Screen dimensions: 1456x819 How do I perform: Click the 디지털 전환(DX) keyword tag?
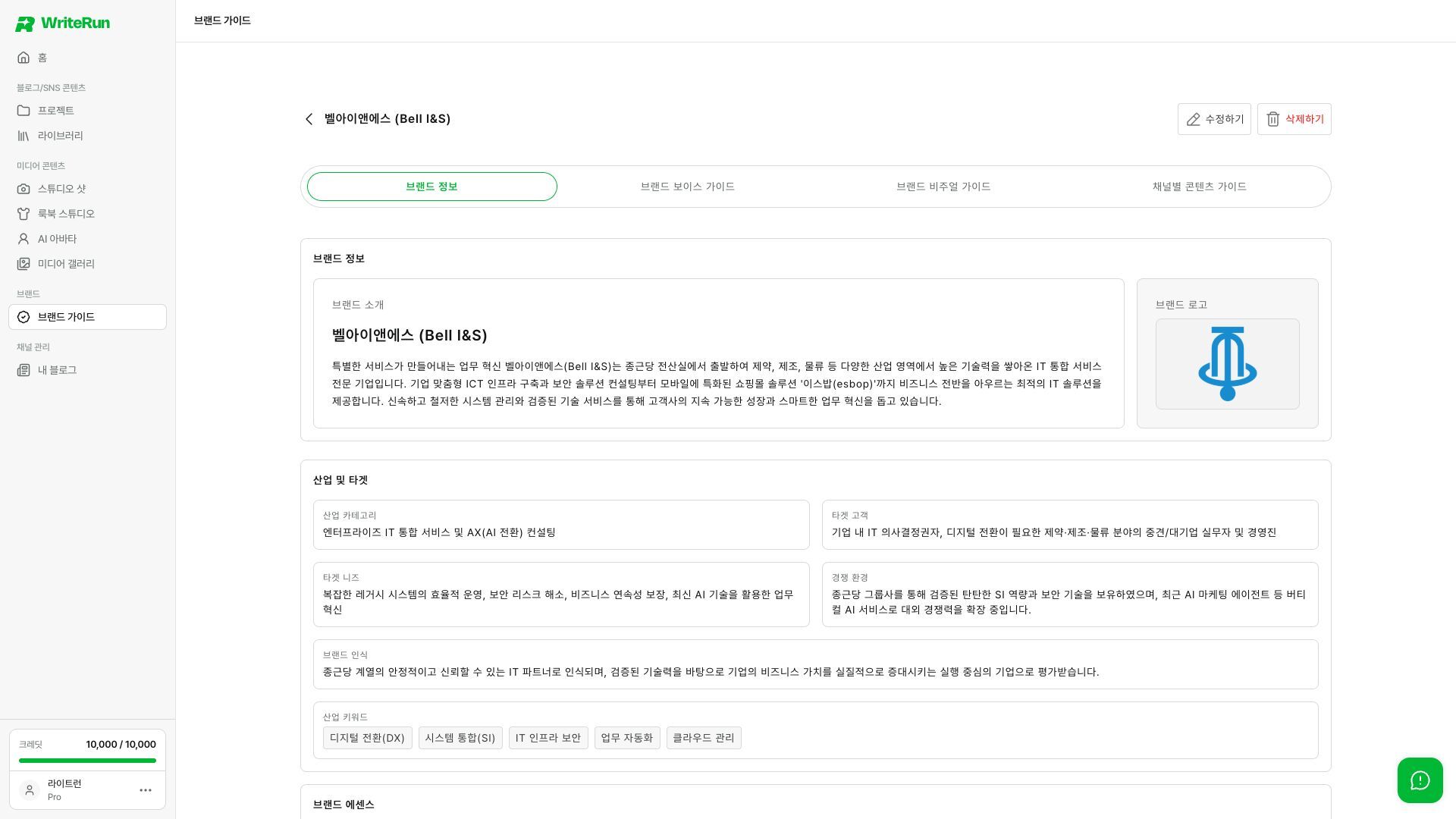point(367,738)
